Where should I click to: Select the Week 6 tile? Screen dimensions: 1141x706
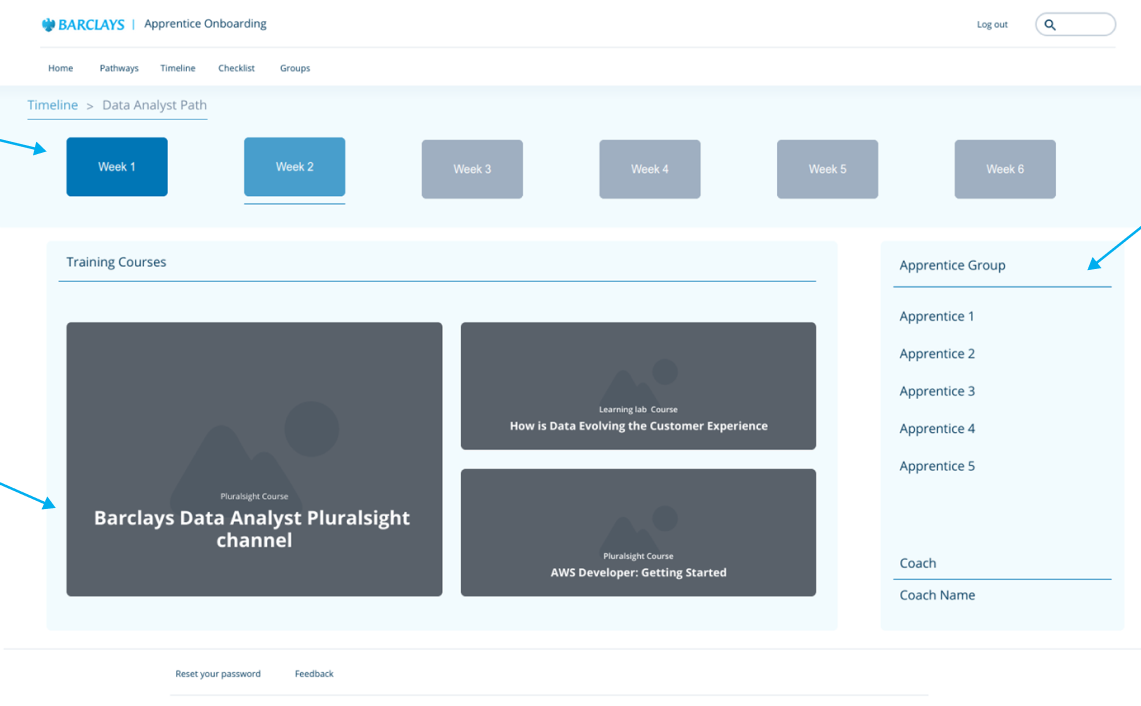(1005, 169)
